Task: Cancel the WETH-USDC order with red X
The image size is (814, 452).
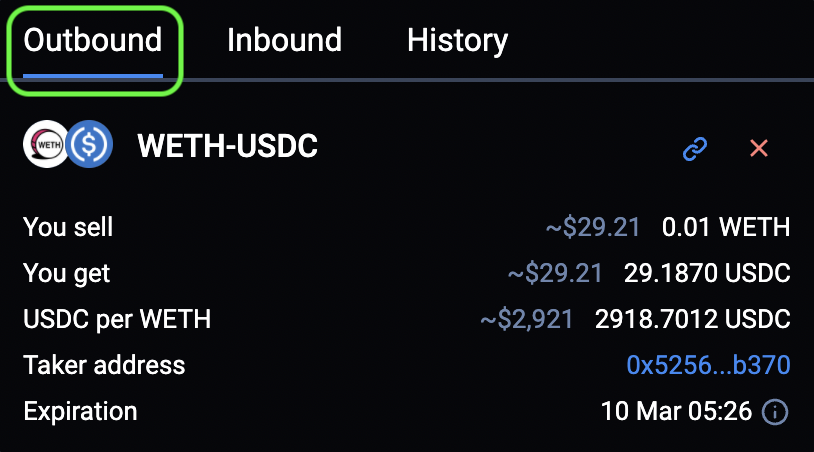Action: point(759,148)
